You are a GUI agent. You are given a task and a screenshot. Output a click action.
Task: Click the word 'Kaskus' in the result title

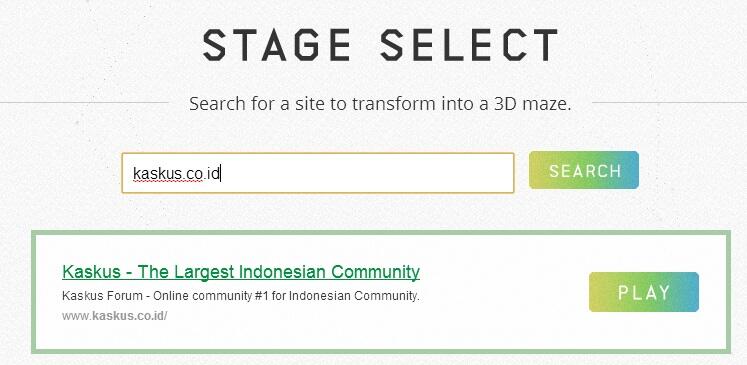[x=91, y=272]
